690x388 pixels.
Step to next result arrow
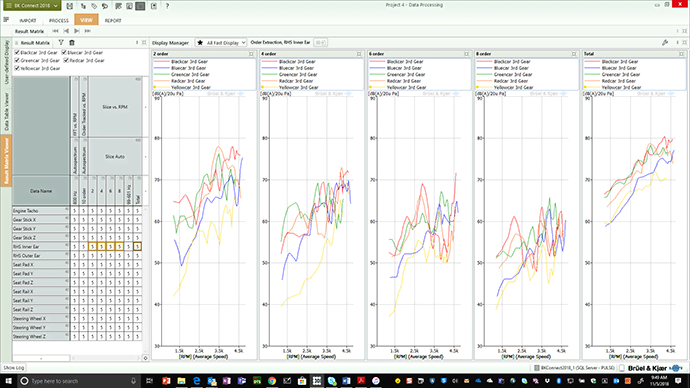coord(77,31)
